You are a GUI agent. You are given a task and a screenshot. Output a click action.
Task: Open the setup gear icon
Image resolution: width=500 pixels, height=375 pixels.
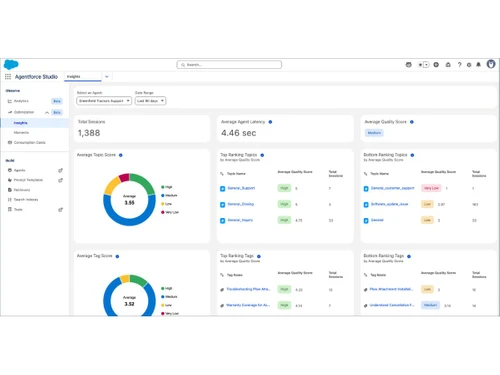tap(469, 65)
